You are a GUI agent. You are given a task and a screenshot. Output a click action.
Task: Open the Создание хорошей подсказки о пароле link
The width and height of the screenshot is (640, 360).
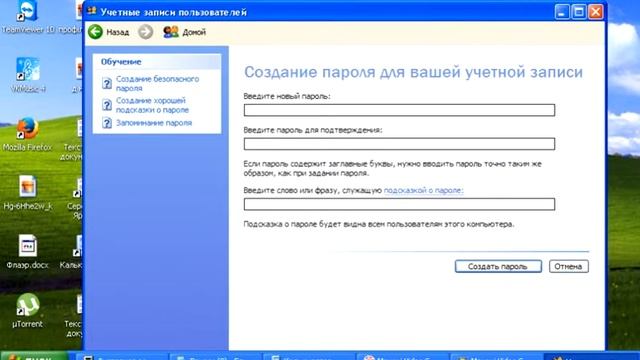pyautogui.click(x=152, y=105)
